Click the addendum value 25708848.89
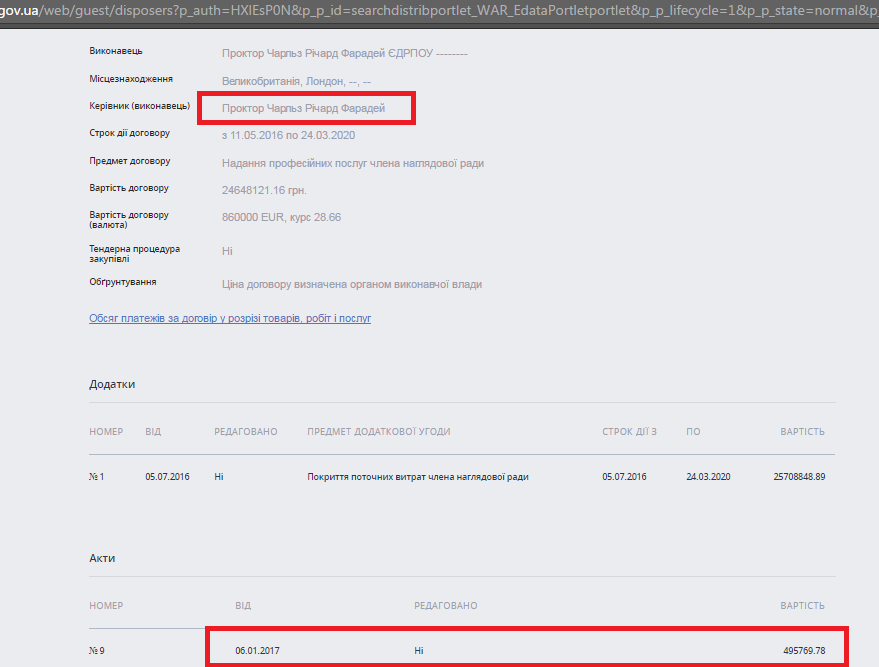 coord(799,477)
